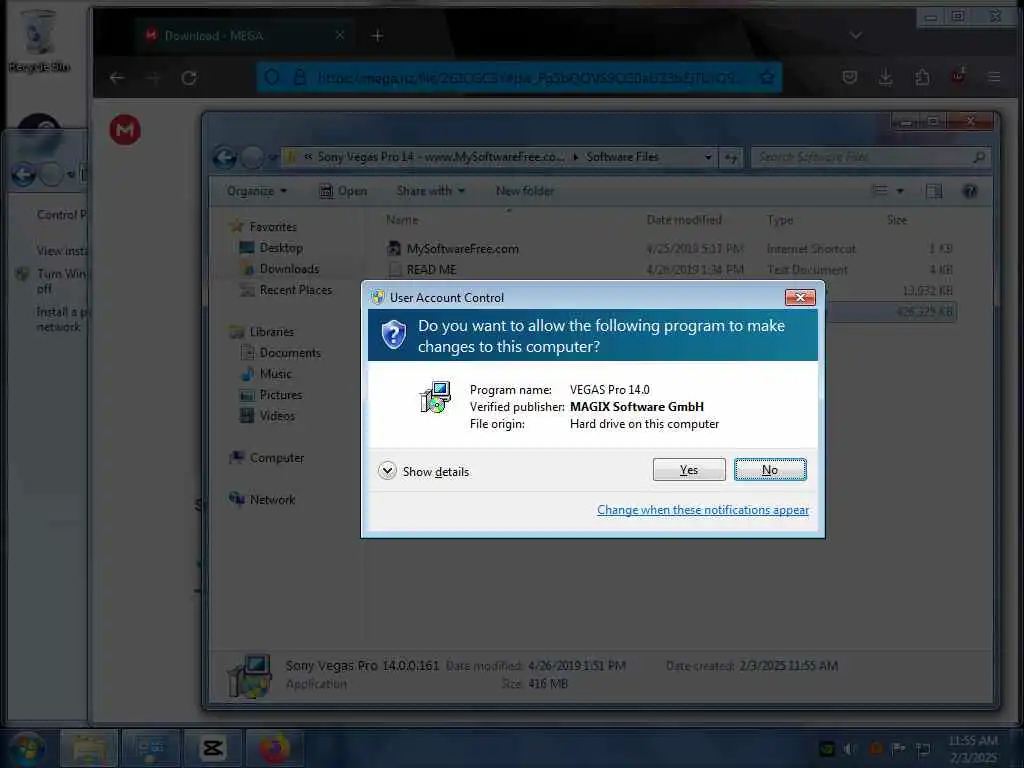Sort by the Size column header
Viewport: 1024px width, 768px height.
[x=897, y=220]
